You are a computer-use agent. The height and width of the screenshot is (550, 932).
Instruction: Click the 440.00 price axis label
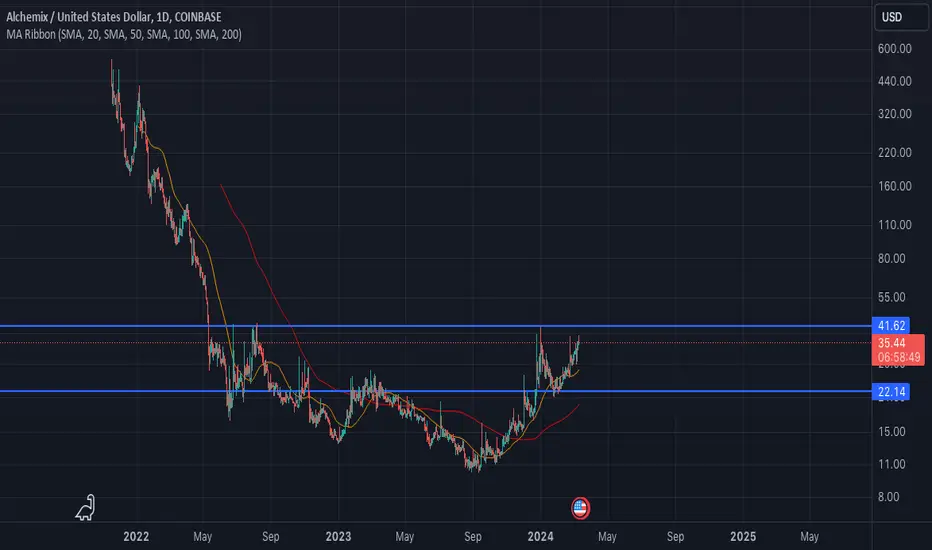(895, 81)
